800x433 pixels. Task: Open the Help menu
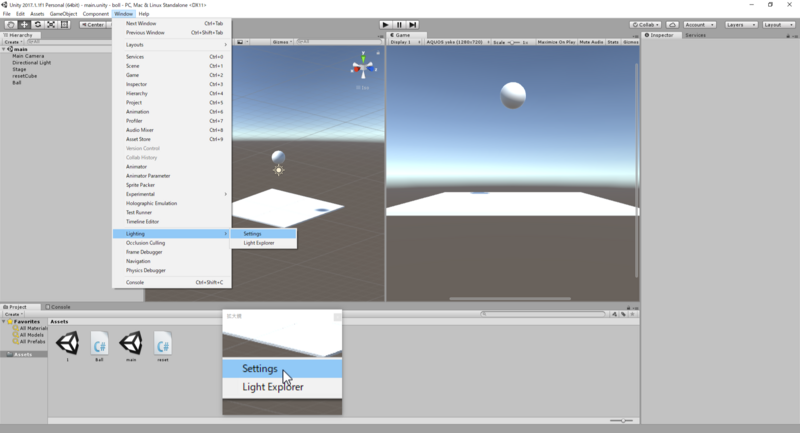(x=144, y=14)
